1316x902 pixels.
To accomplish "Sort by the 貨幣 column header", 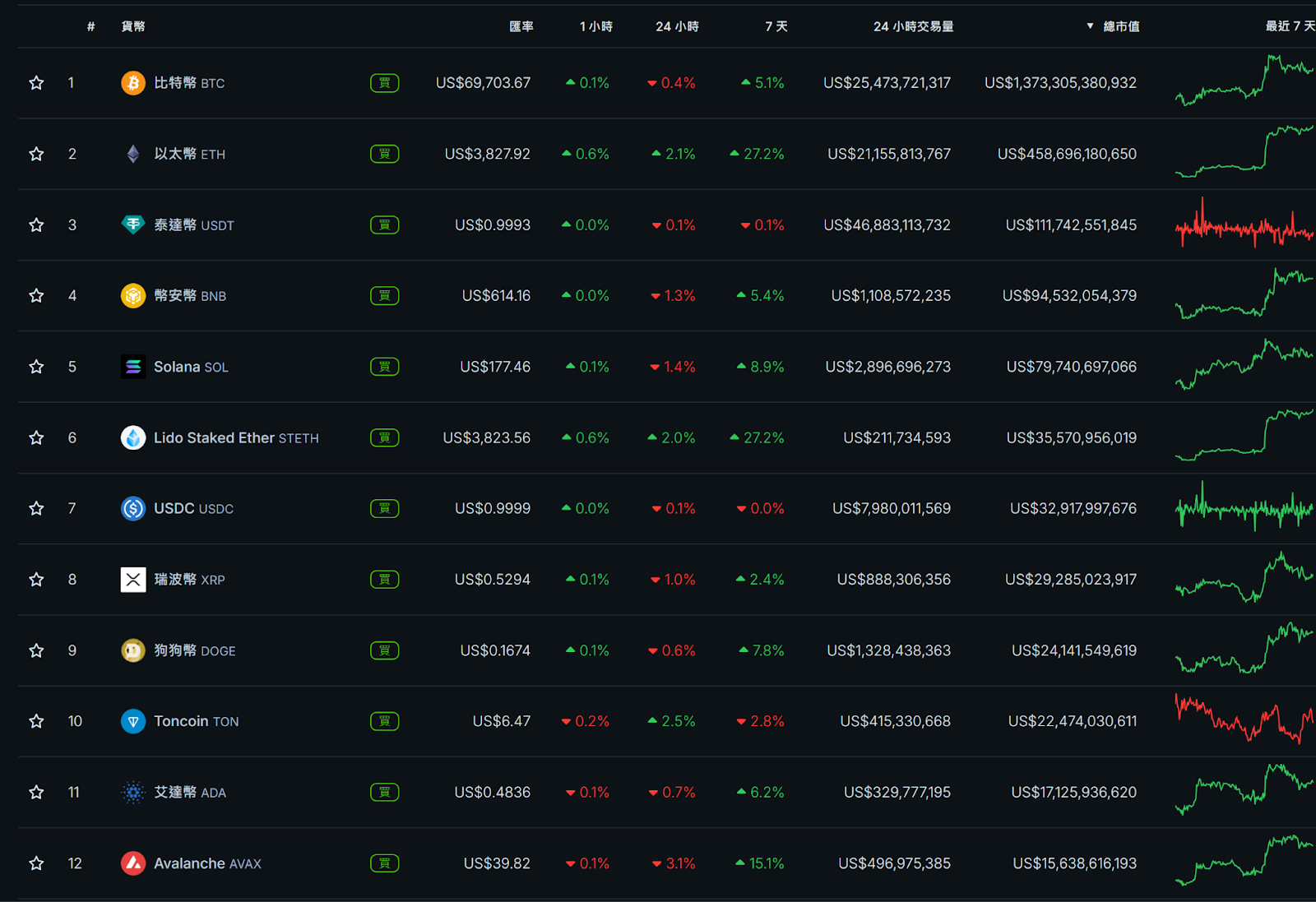I will click(133, 26).
